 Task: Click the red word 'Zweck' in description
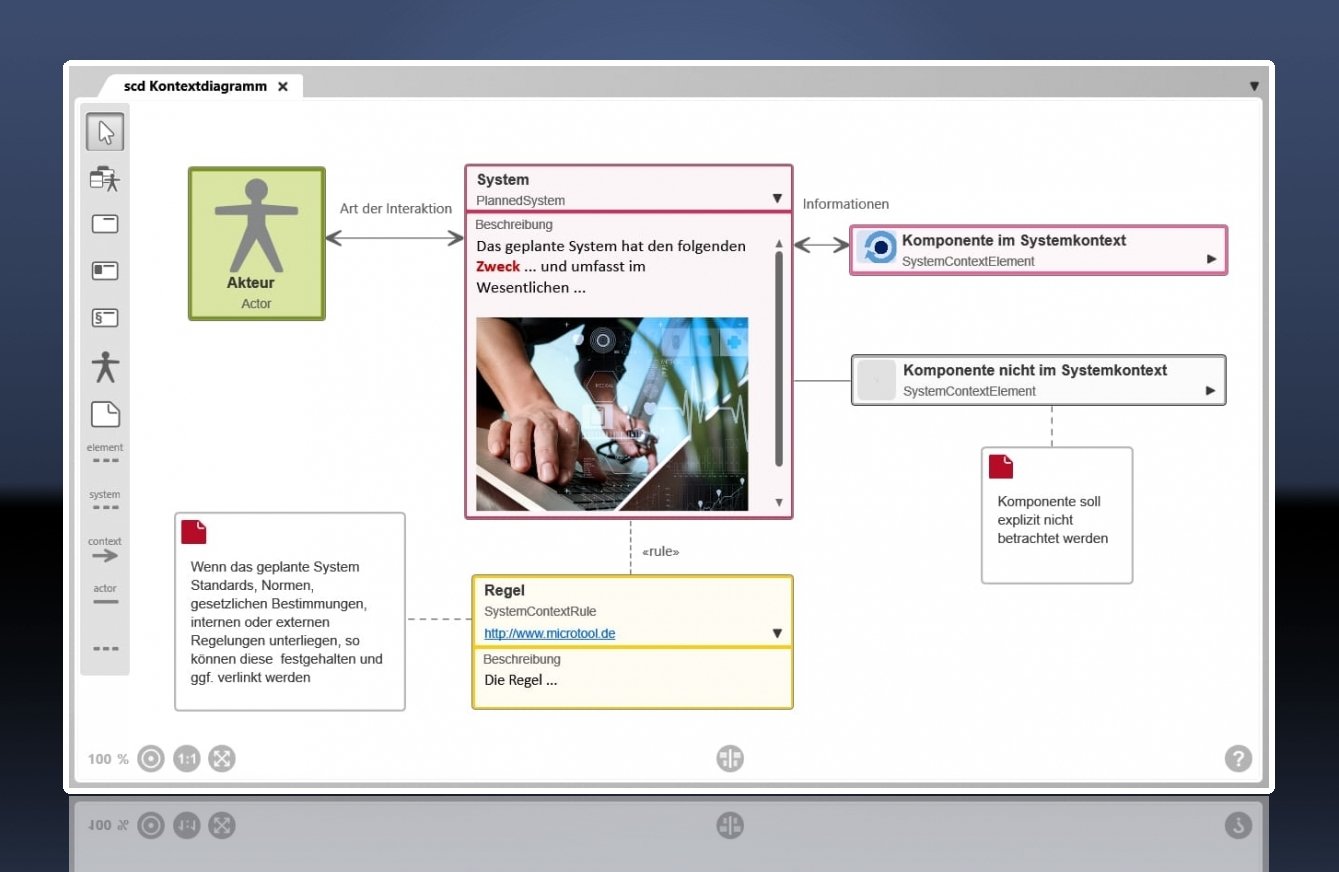point(498,267)
